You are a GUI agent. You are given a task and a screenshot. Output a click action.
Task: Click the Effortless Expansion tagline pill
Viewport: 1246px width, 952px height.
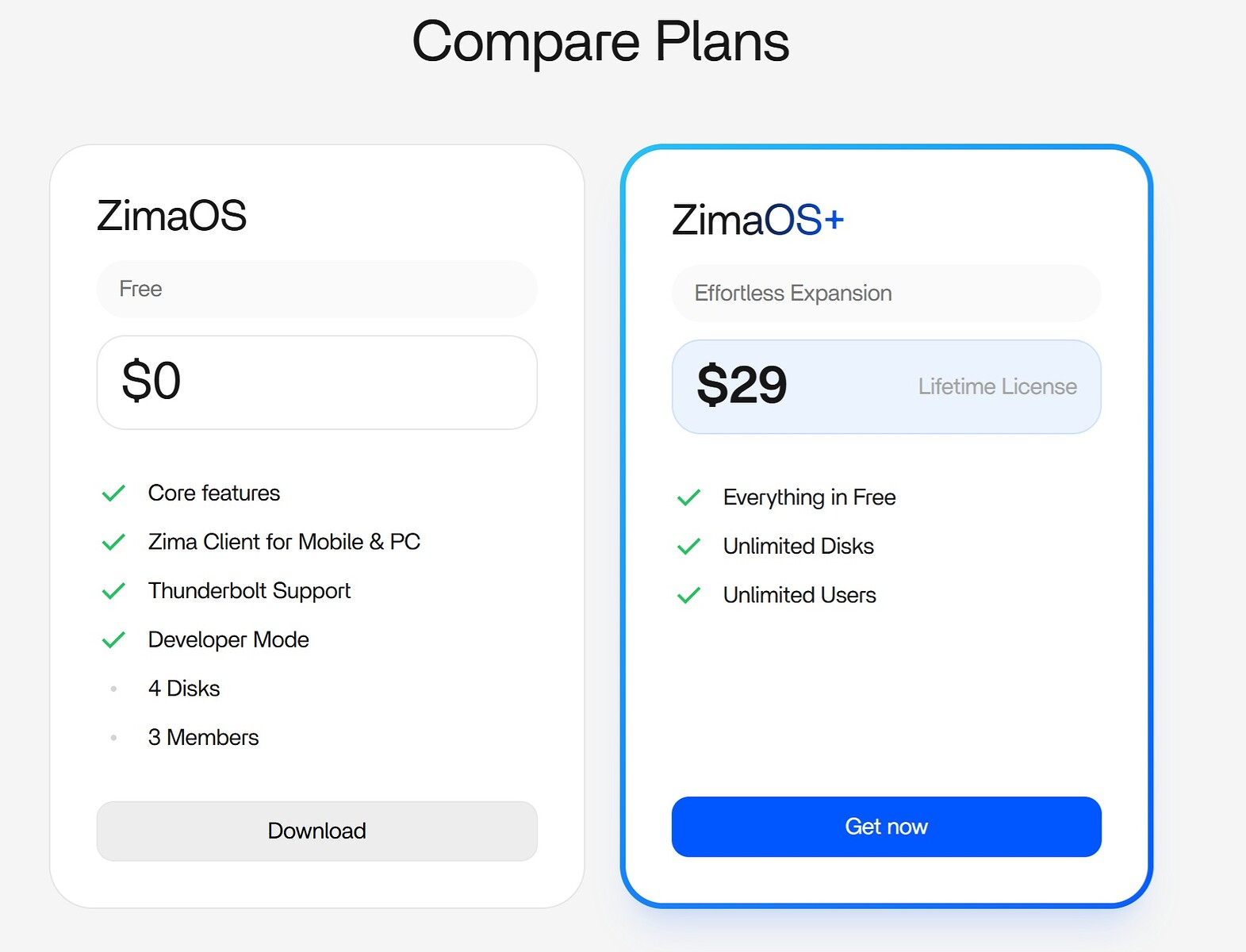886,294
